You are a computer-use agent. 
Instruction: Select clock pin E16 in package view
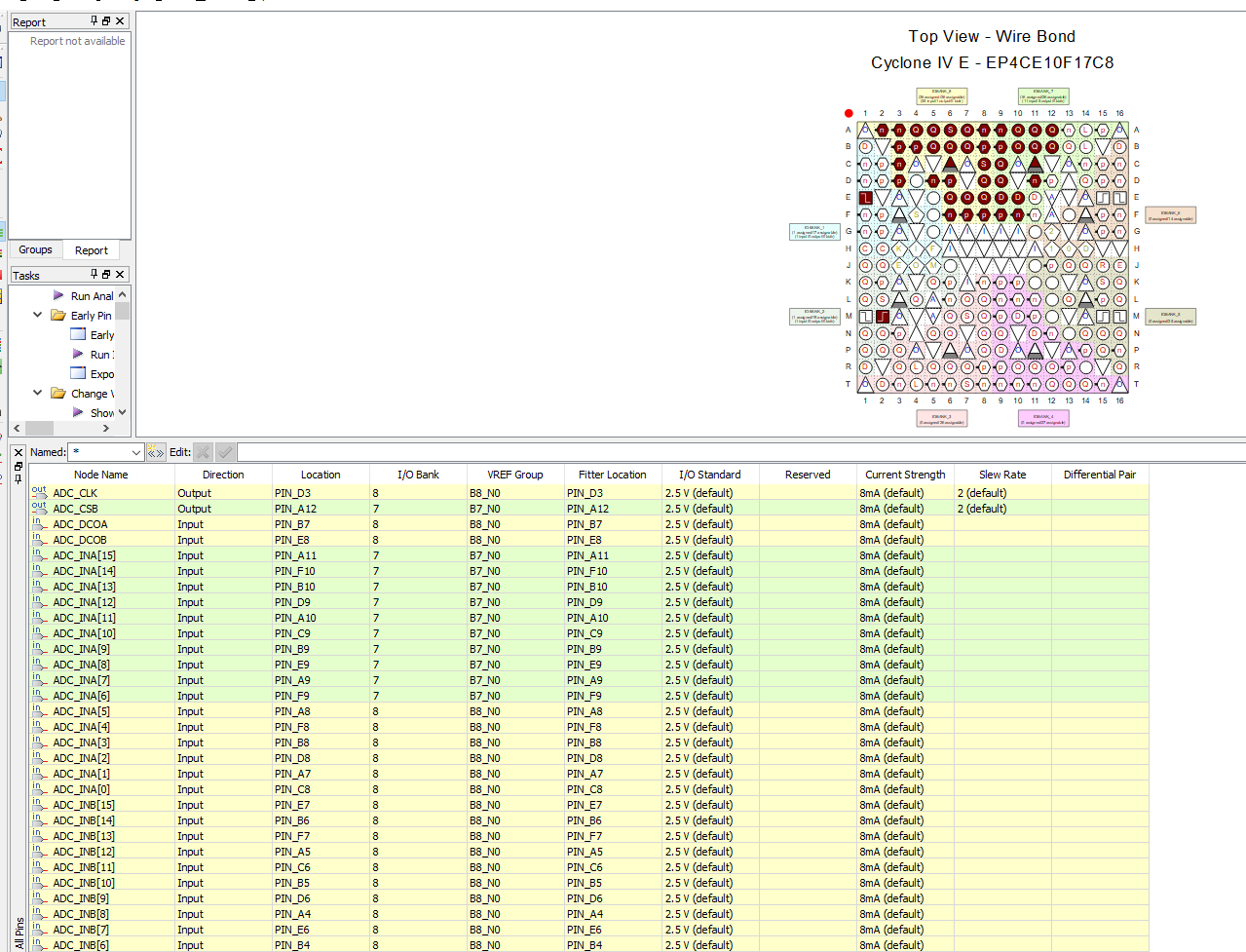[x=1120, y=198]
